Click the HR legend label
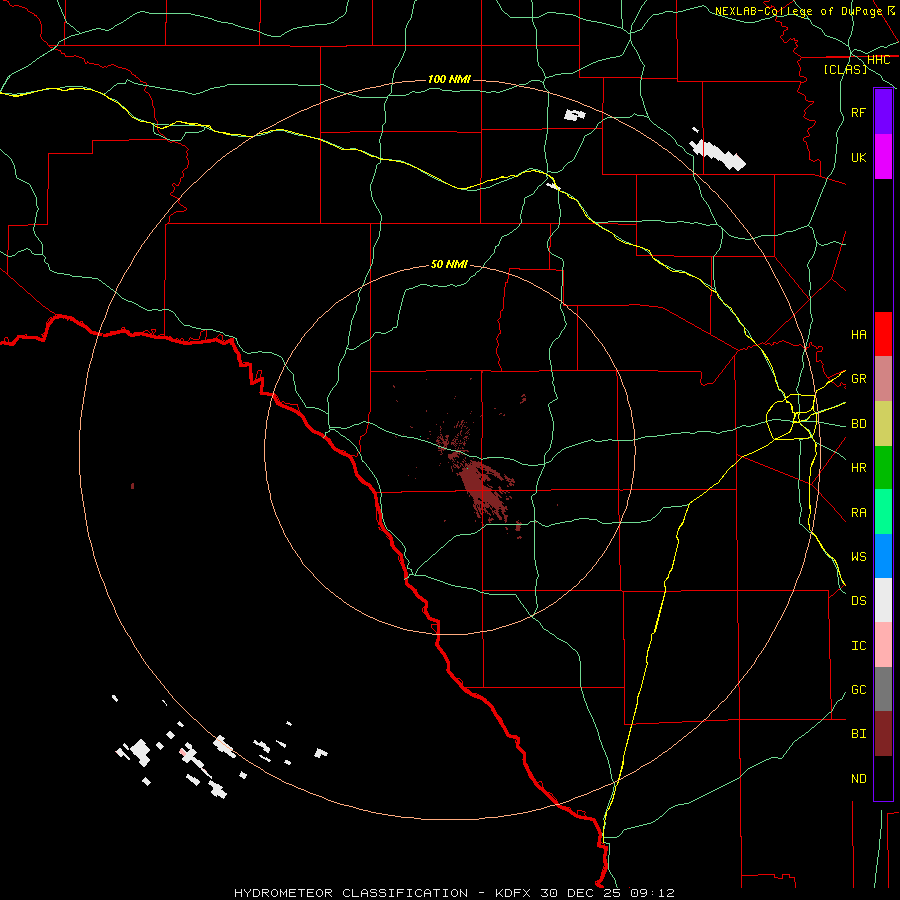Screen dimensions: 900x900 pos(859,468)
